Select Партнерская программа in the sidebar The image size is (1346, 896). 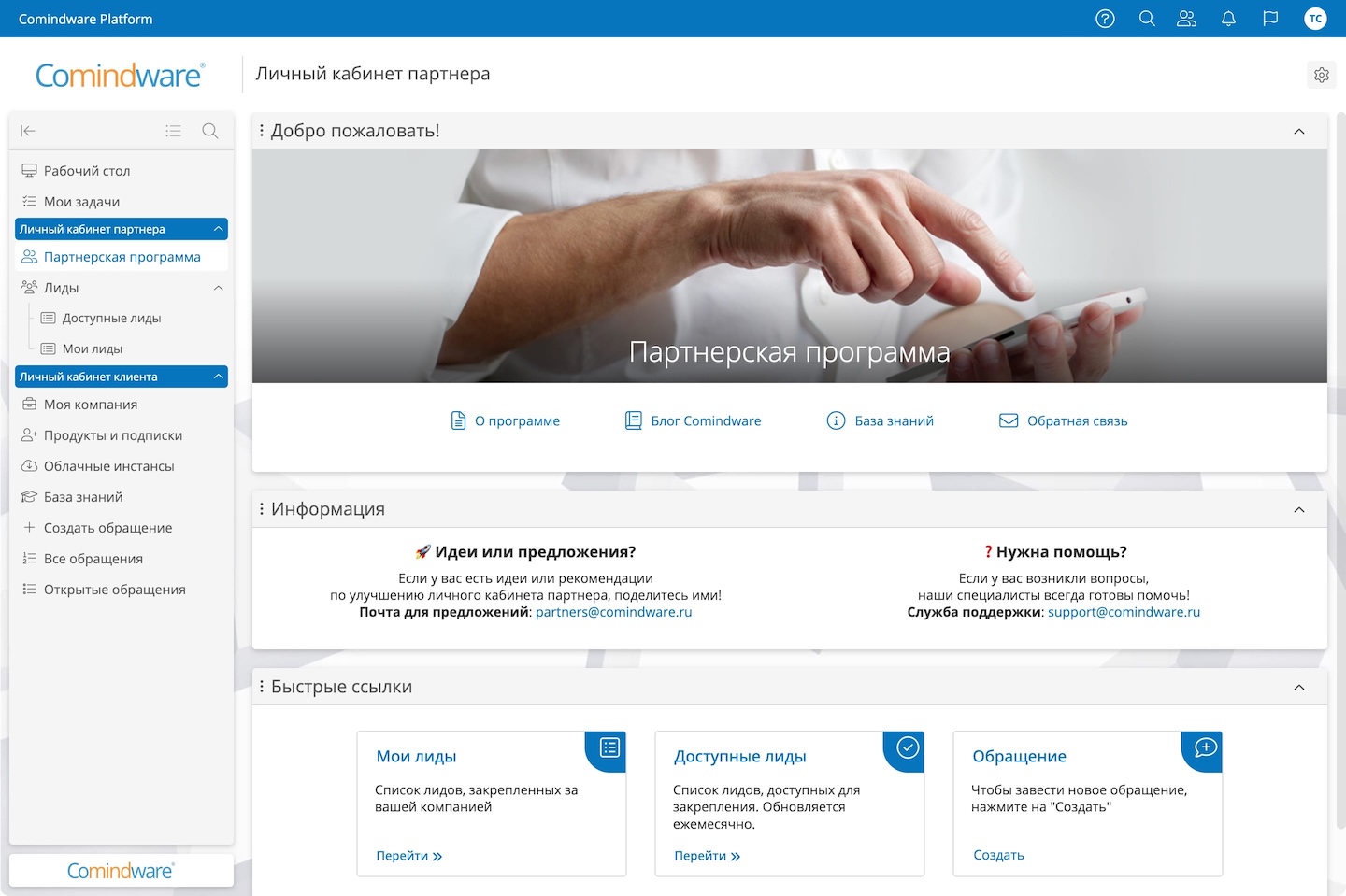[122, 257]
